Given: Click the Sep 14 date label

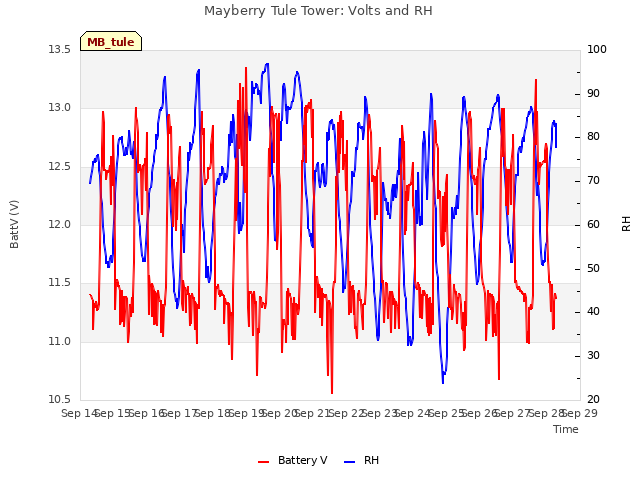Looking at the screenshot, I should pos(79,413).
